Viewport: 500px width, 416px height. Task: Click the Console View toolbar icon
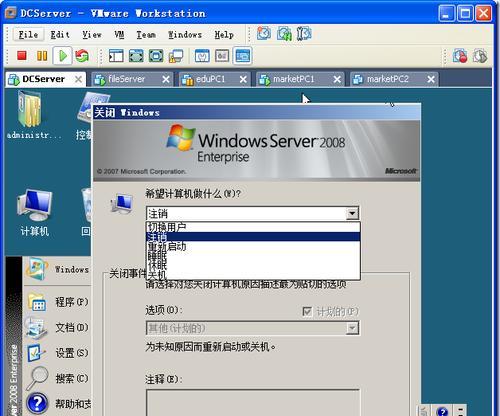pyautogui.click(x=243, y=56)
